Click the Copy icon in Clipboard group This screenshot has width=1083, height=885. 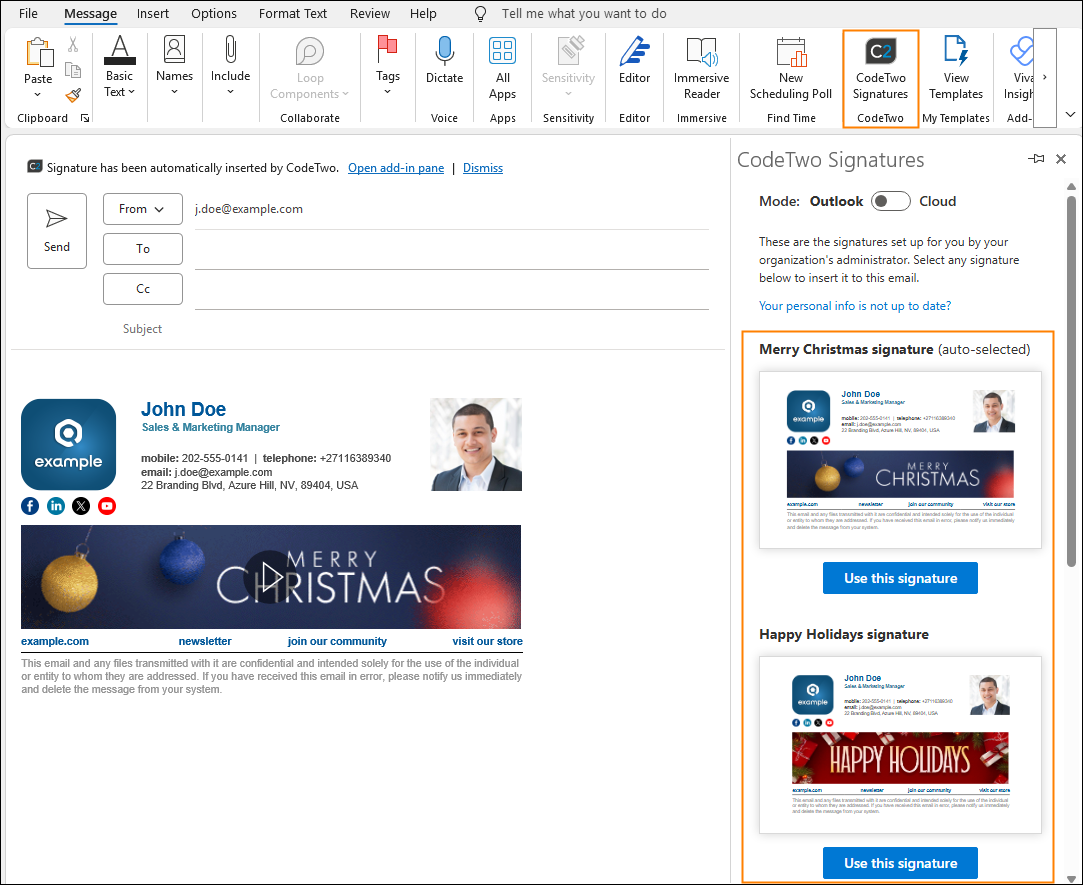(x=73, y=70)
